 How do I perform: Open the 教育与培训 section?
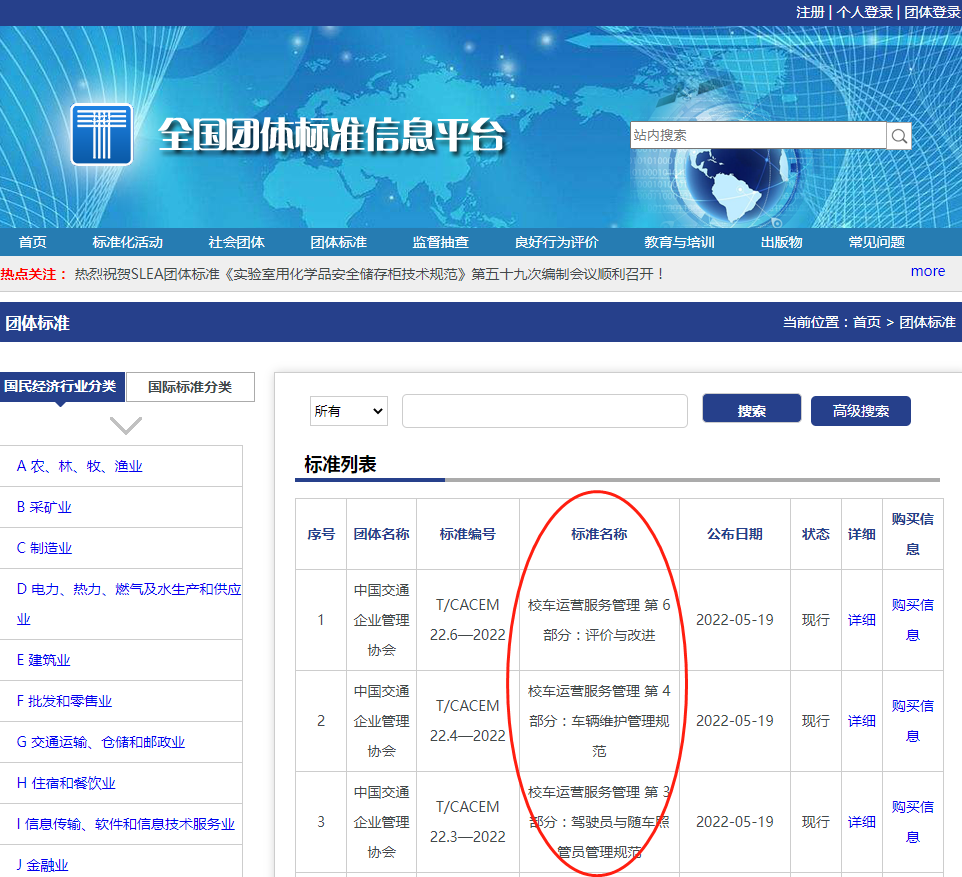coord(678,241)
